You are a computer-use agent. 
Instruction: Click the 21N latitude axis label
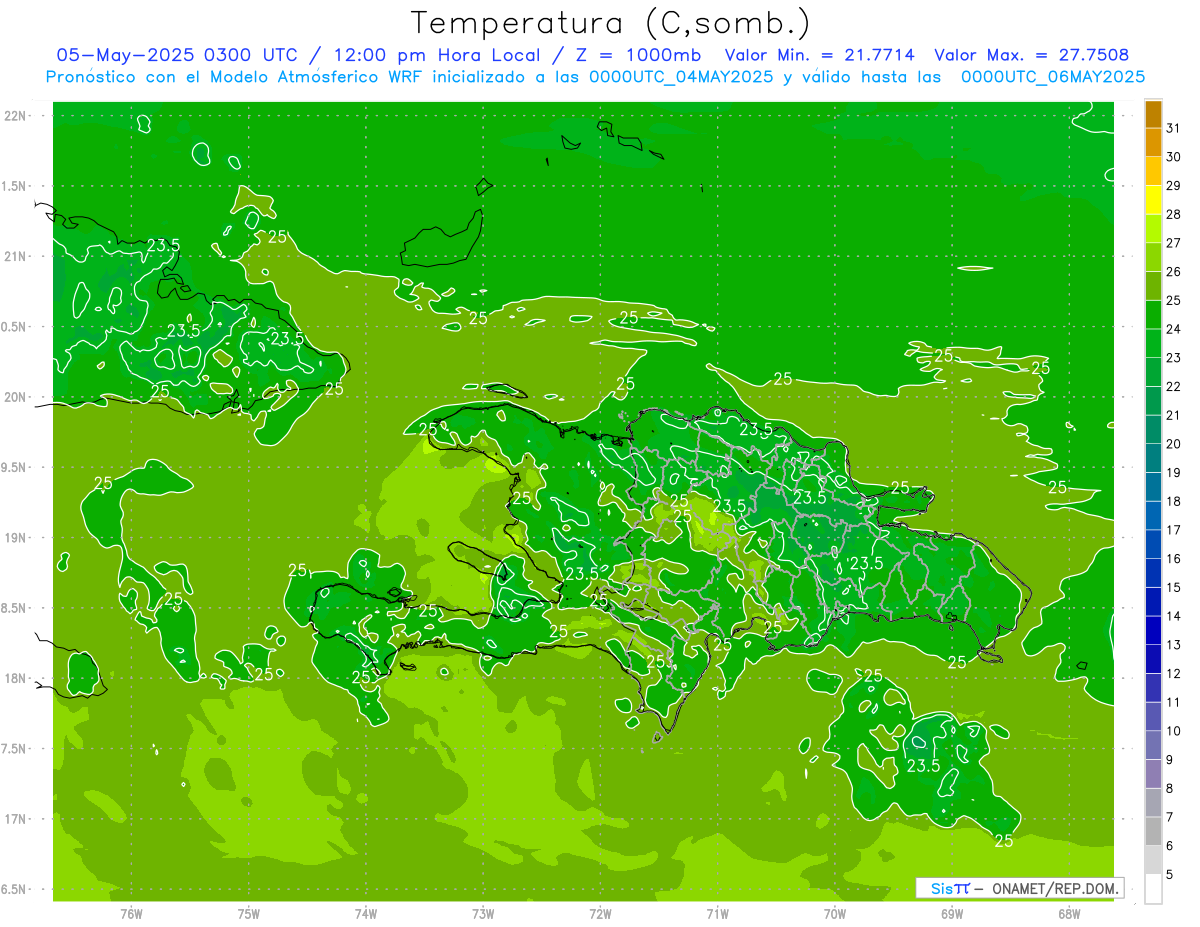pos(16,256)
